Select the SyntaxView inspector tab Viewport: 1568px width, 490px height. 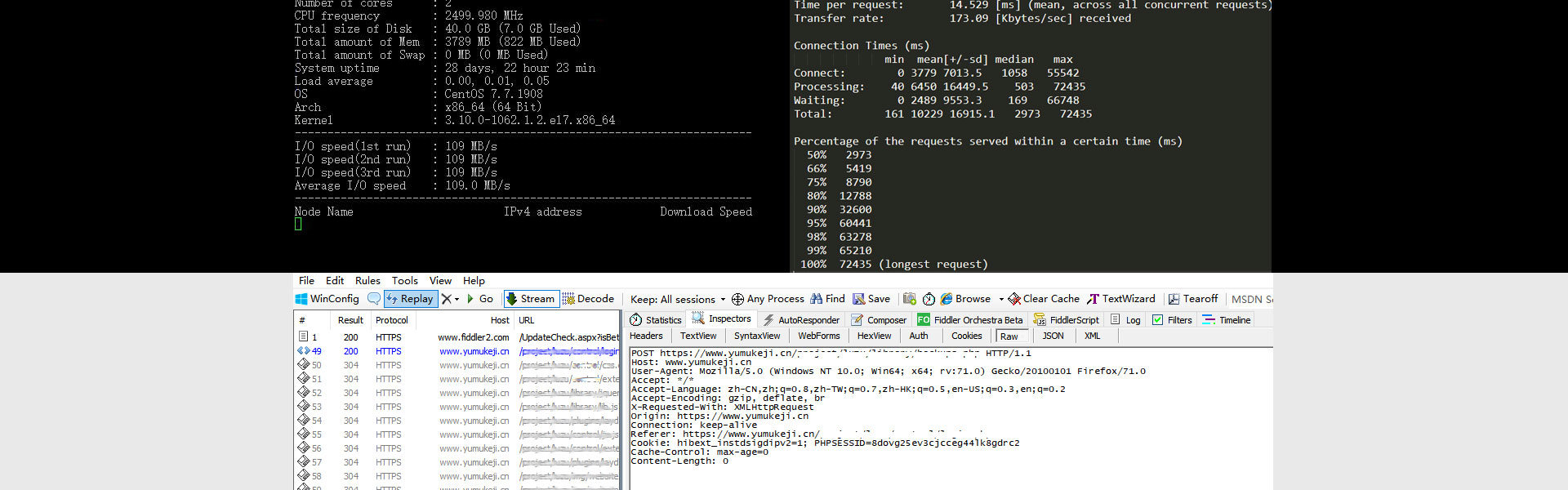757,336
